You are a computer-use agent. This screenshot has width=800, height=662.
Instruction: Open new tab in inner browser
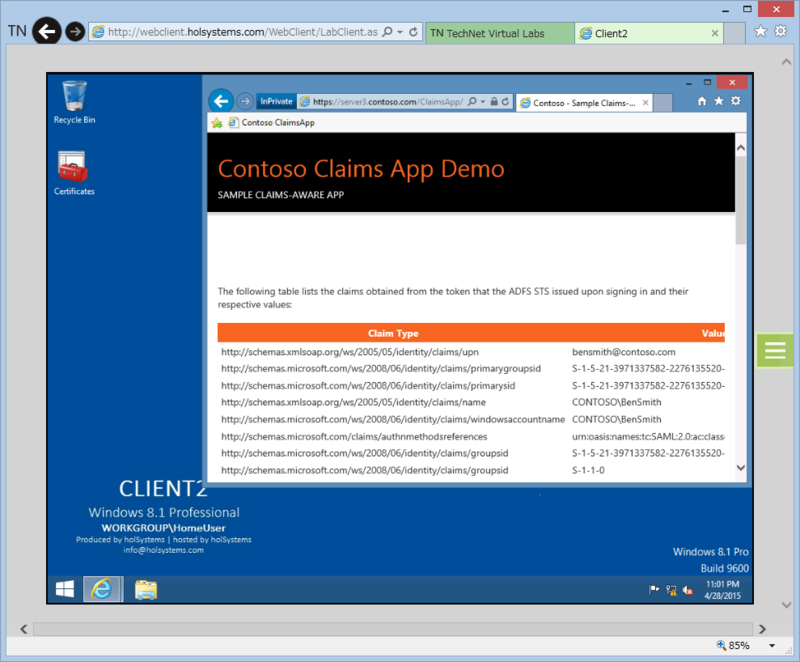(663, 103)
